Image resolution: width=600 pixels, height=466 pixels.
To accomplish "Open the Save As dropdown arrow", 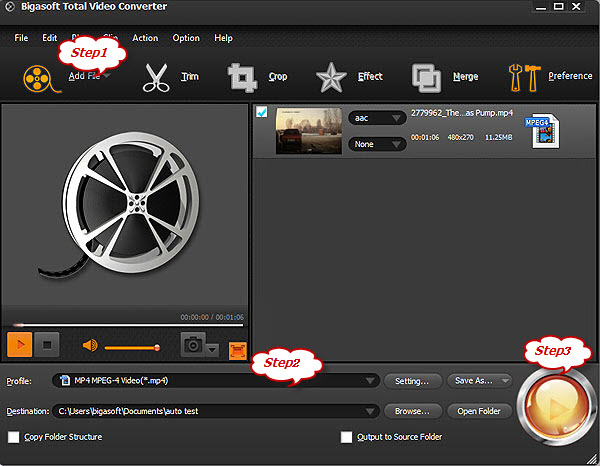I will tap(505, 381).
